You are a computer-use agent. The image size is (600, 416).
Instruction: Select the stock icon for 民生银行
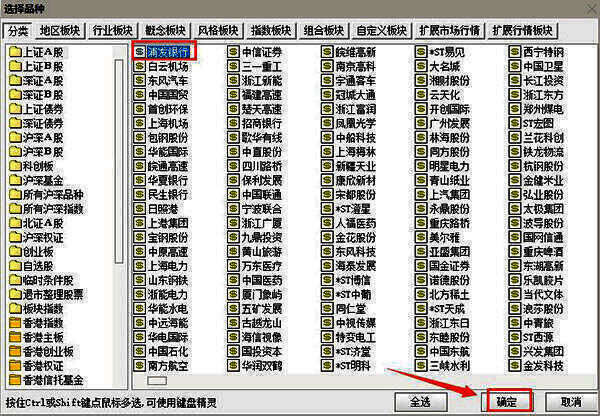pyautogui.click(x=140, y=194)
